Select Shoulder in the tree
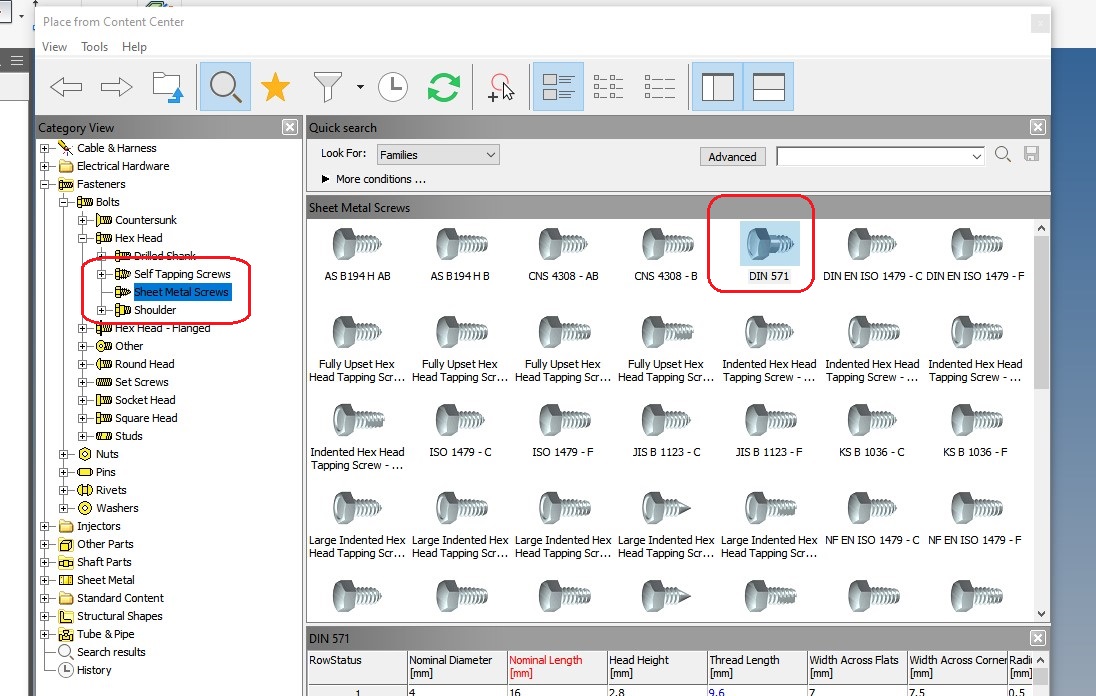 [154, 310]
